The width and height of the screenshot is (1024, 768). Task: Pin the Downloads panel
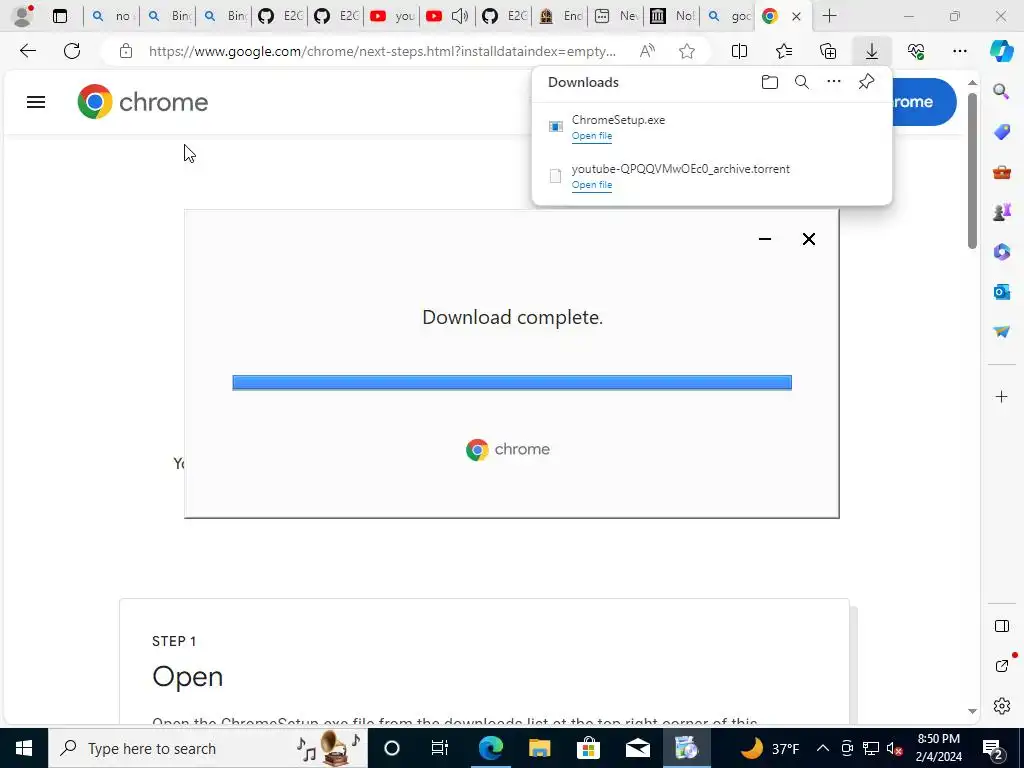click(x=866, y=82)
